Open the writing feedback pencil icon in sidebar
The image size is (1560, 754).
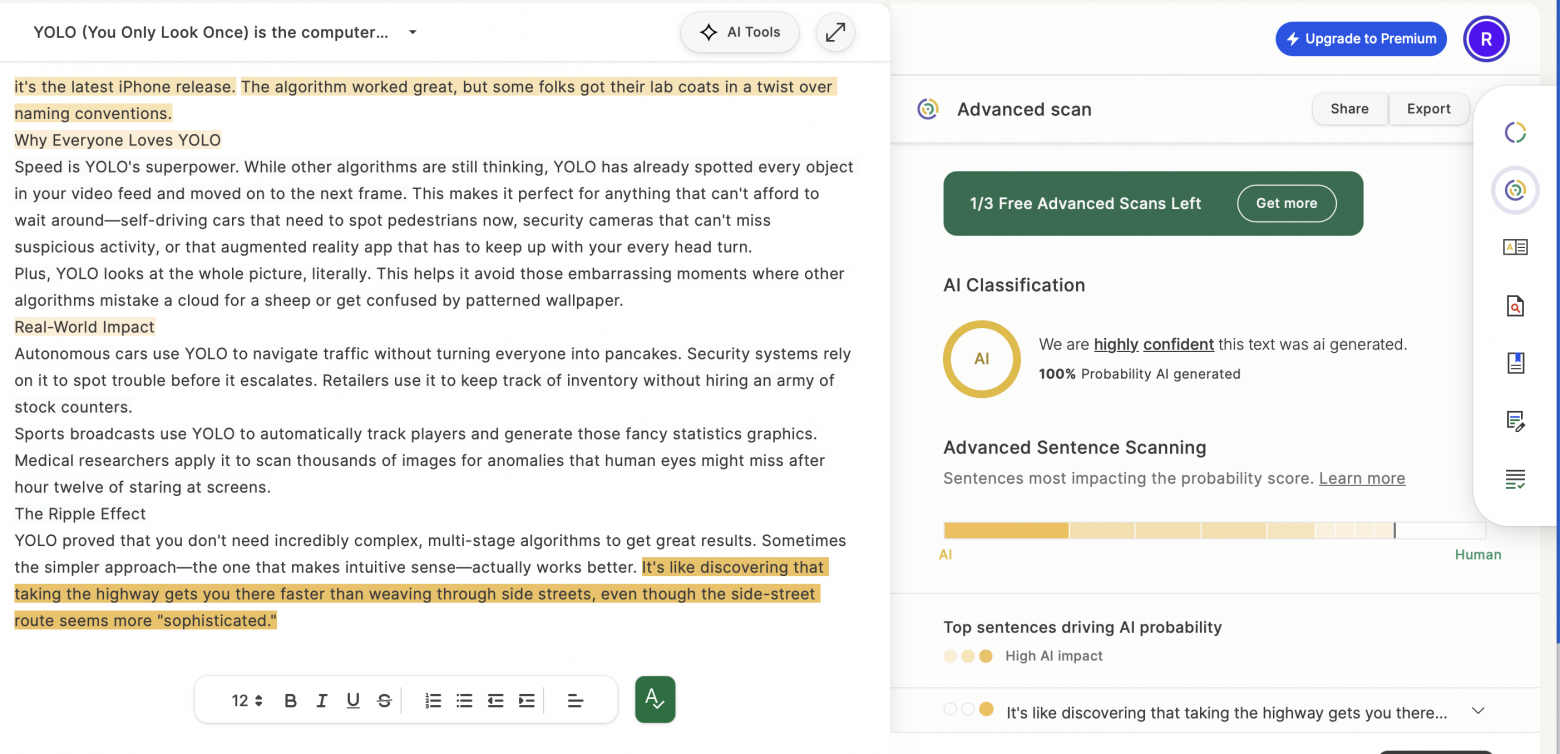point(1515,421)
